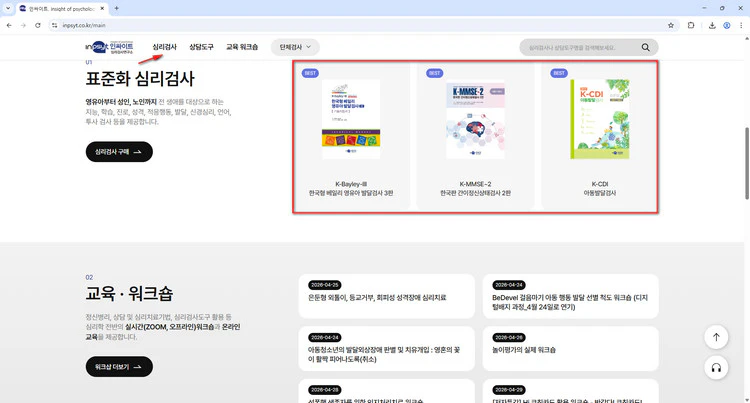750x403 pixels.
Task: Bookmark this page with star icon
Action: [671, 25]
